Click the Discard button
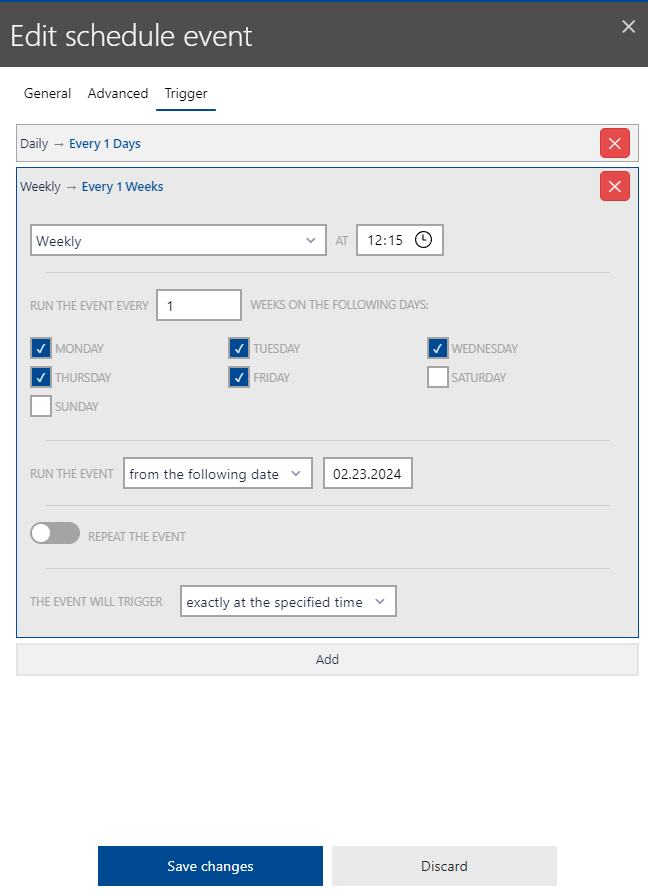Screen dimensions: 648x894 [444, 866]
